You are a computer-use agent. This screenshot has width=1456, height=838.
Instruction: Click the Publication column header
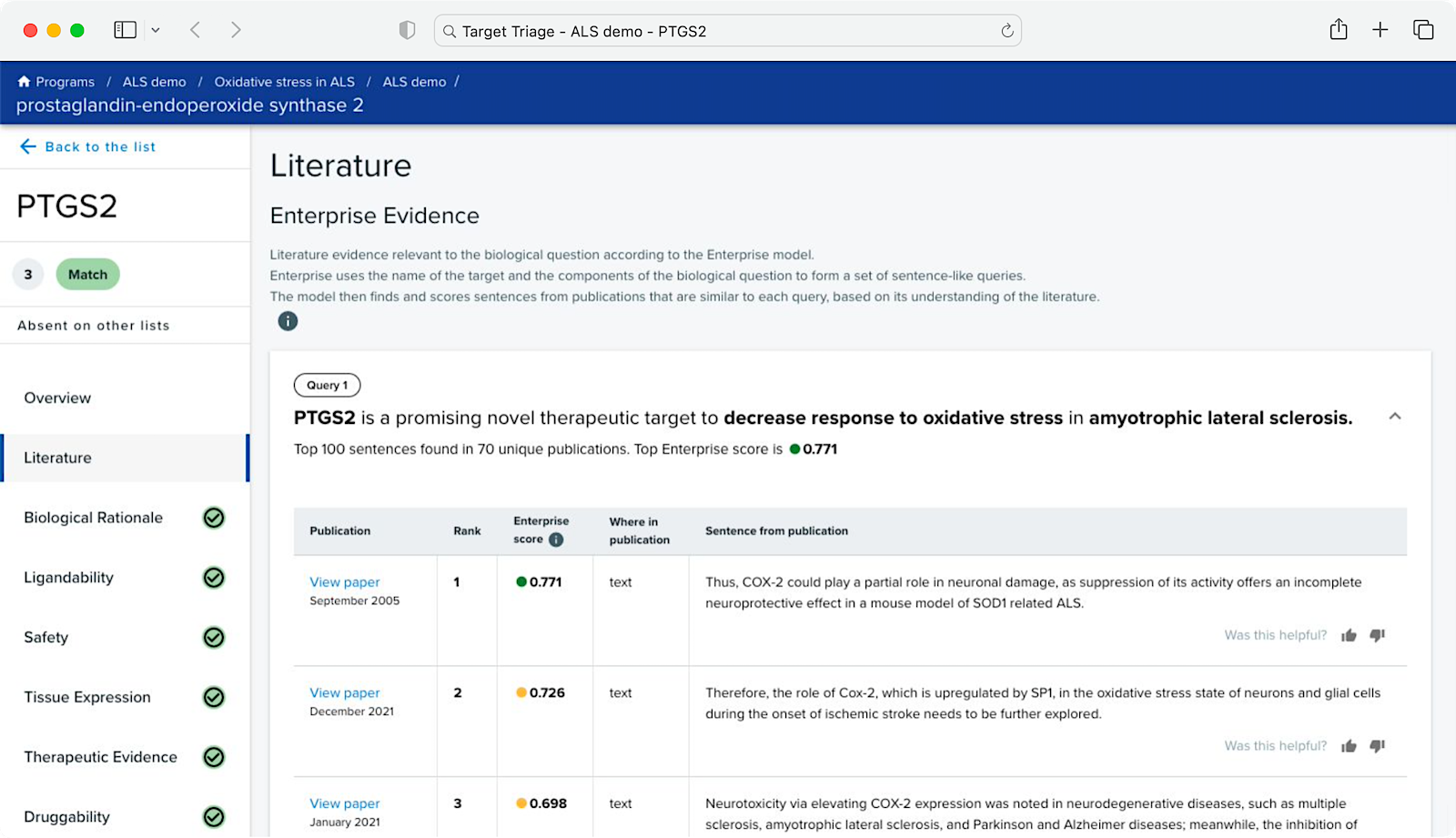pyautogui.click(x=339, y=530)
